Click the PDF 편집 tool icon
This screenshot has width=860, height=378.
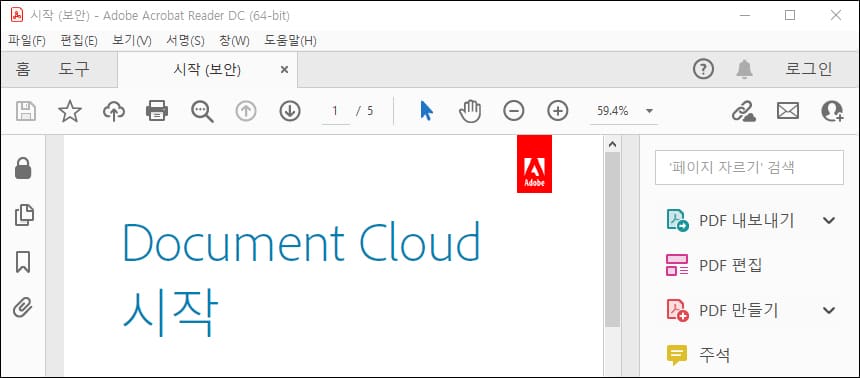pos(677,266)
